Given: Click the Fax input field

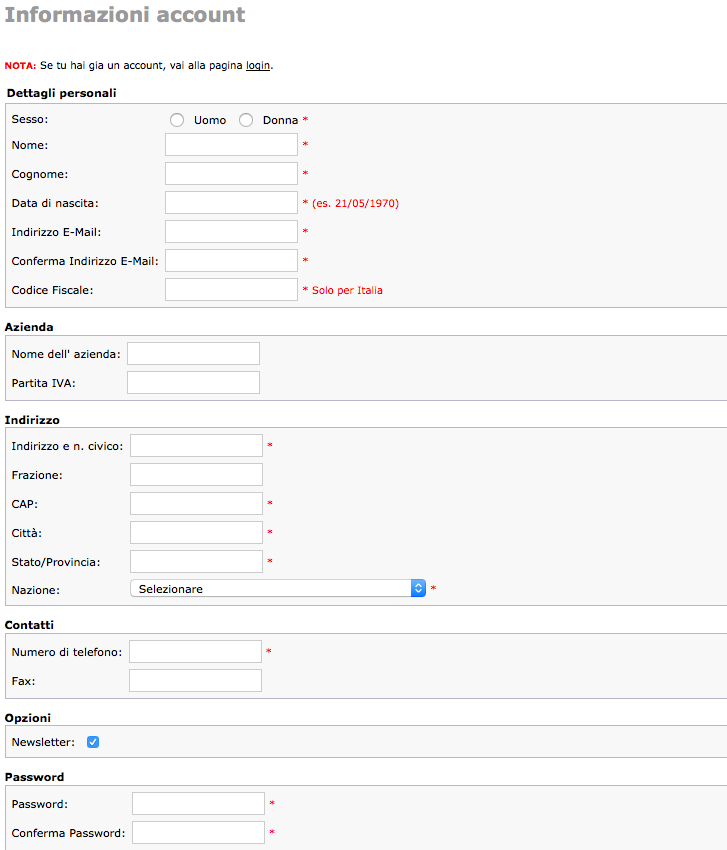Looking at the screenshot, I should [x=195, y=680].
